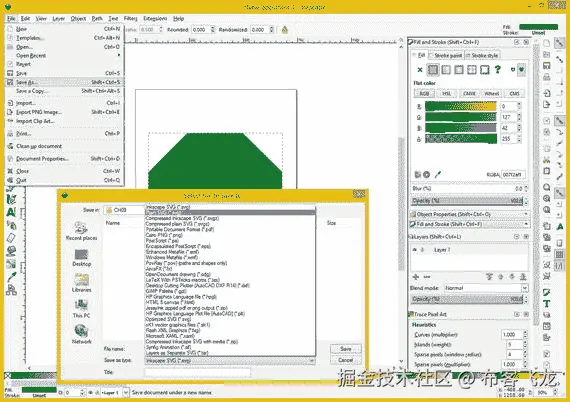Image resolution: width=570 pixels, height=402 pixels.
Task: Open the Edit menu
Action: pyautogui.click(x=25, y=19)
